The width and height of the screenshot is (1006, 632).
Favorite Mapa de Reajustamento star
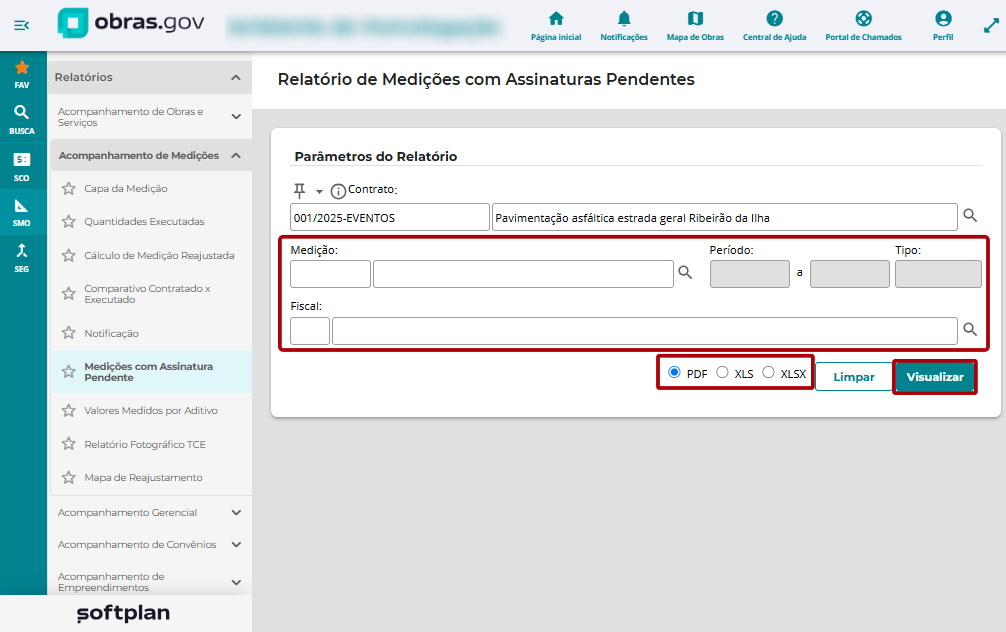click(x=69, y=477)
